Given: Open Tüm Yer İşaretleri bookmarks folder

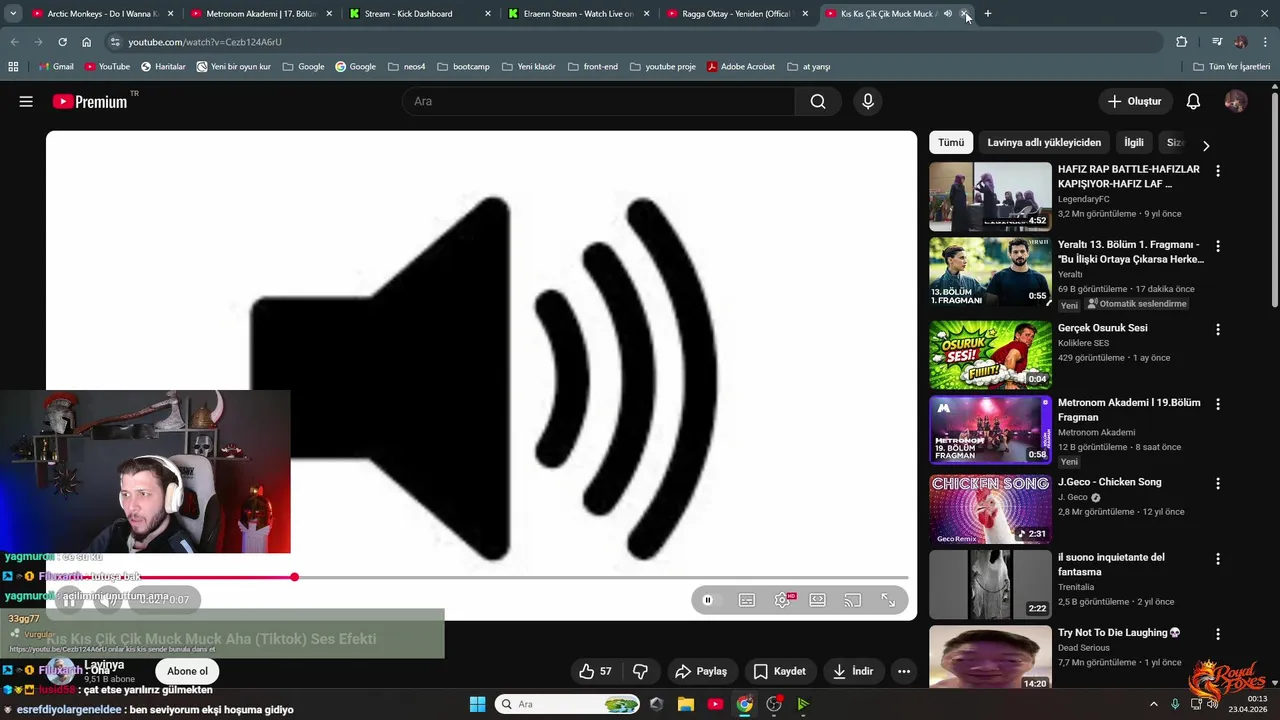Looking at the screenshot, I should pos(1232,67).
